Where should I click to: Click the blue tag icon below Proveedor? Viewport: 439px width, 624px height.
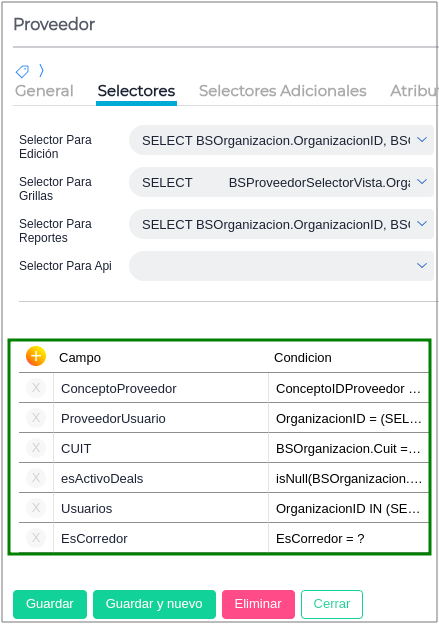(22, 71)
